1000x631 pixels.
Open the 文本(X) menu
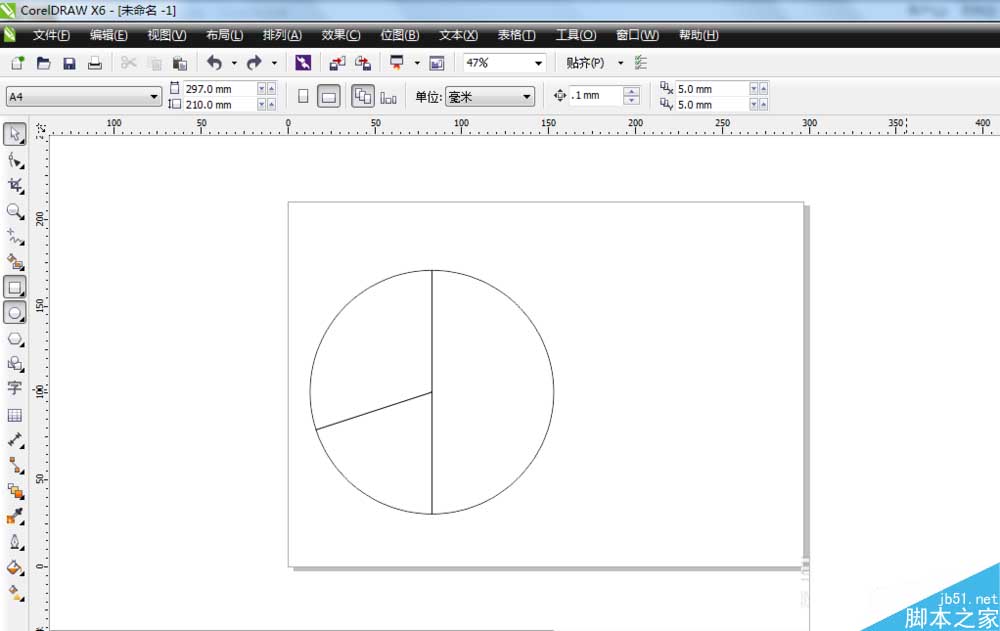click(459, 35)
